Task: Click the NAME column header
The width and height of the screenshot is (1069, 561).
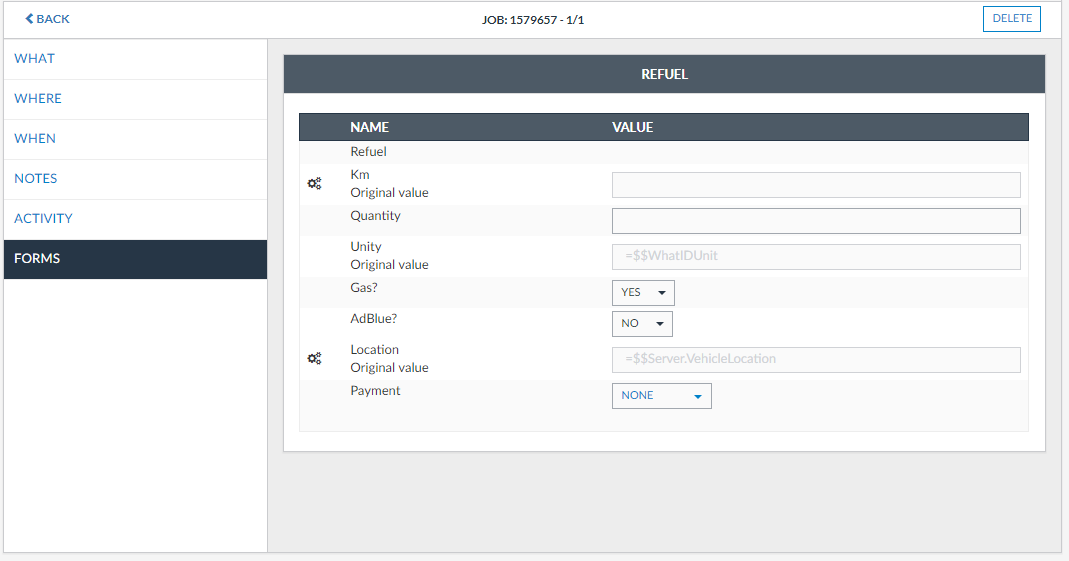Action: (x=369, y=128)
